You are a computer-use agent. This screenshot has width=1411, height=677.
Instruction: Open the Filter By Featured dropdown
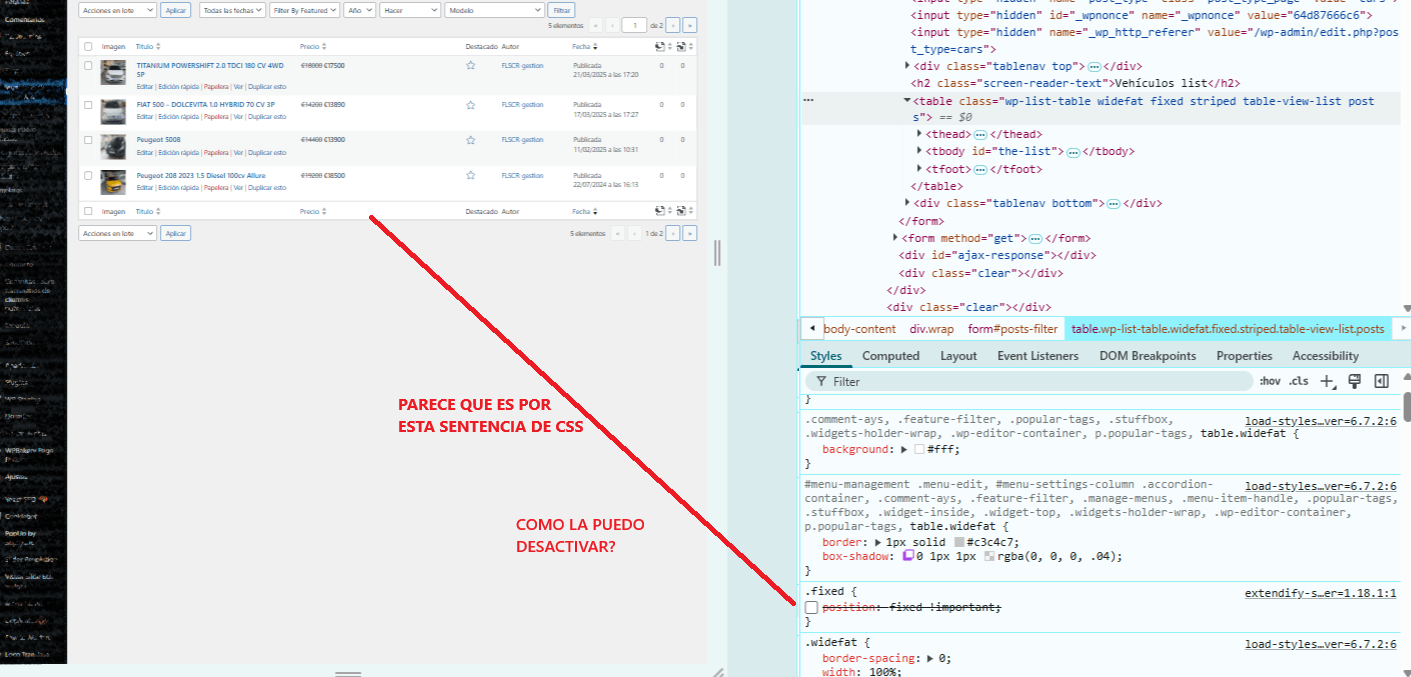304,9
